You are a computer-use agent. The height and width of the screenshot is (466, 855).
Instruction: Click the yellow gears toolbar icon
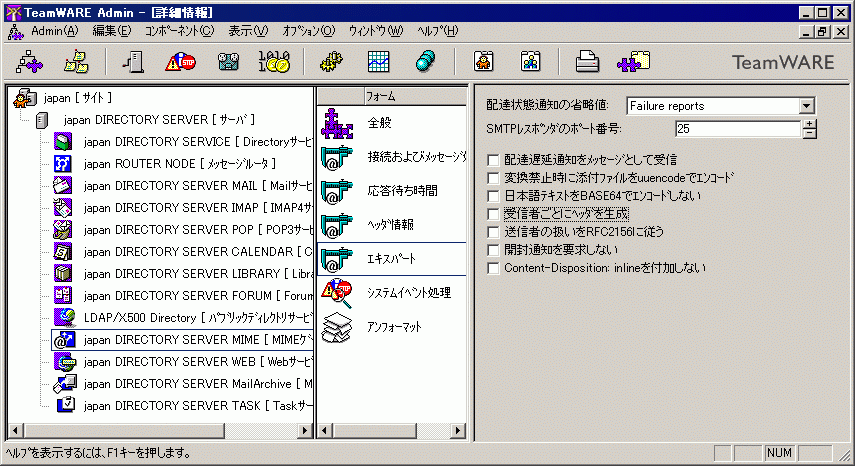pyautogui.click(x=331, y=62)
